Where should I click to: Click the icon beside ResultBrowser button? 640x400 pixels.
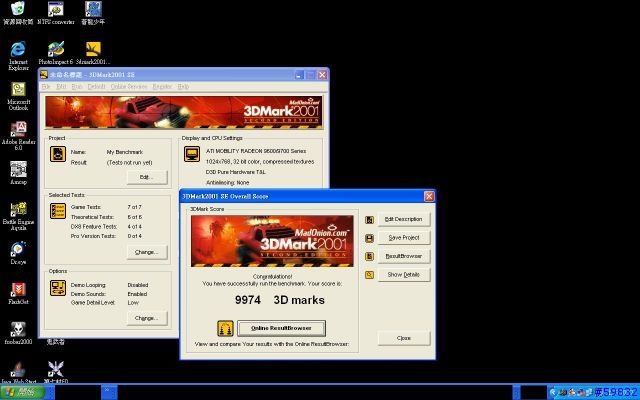coord(369,257)
